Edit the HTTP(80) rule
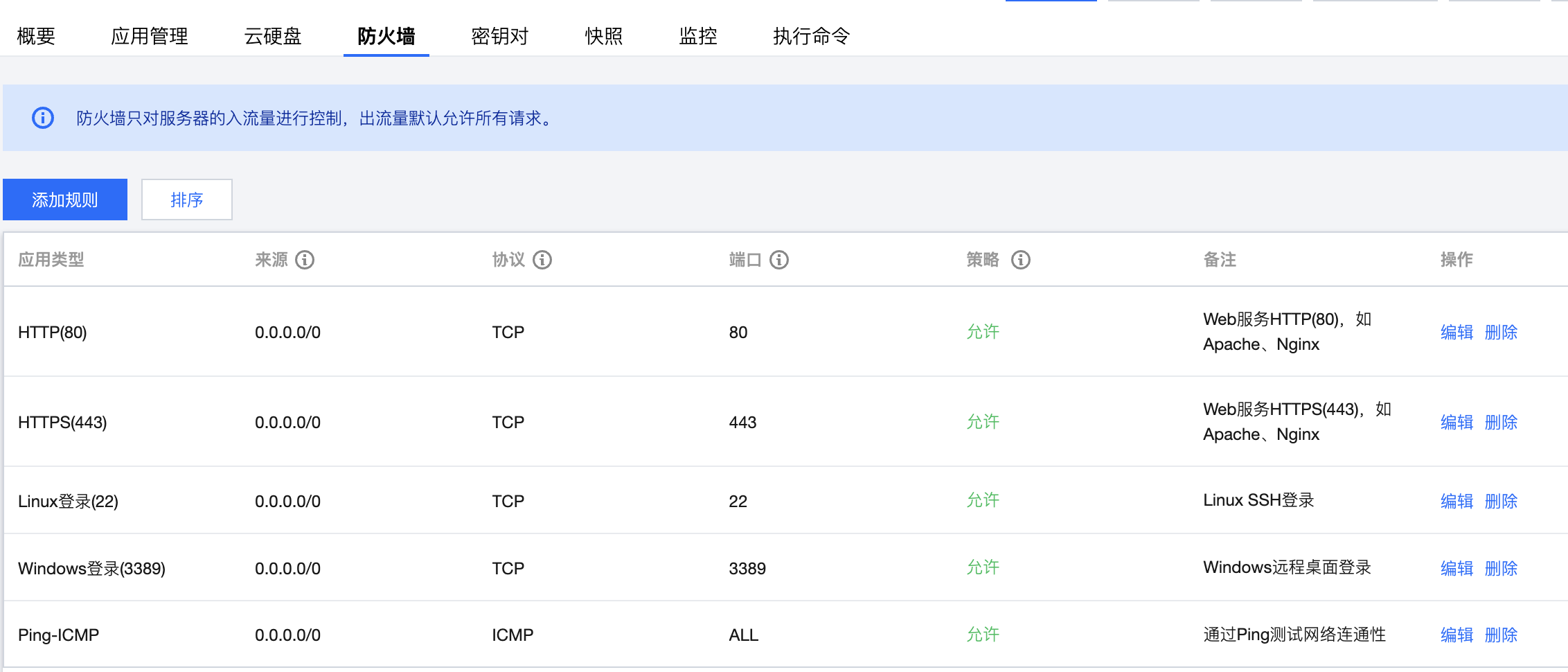The width and height of the screenshot is (1568, 672). click(x=1457, y=332)
